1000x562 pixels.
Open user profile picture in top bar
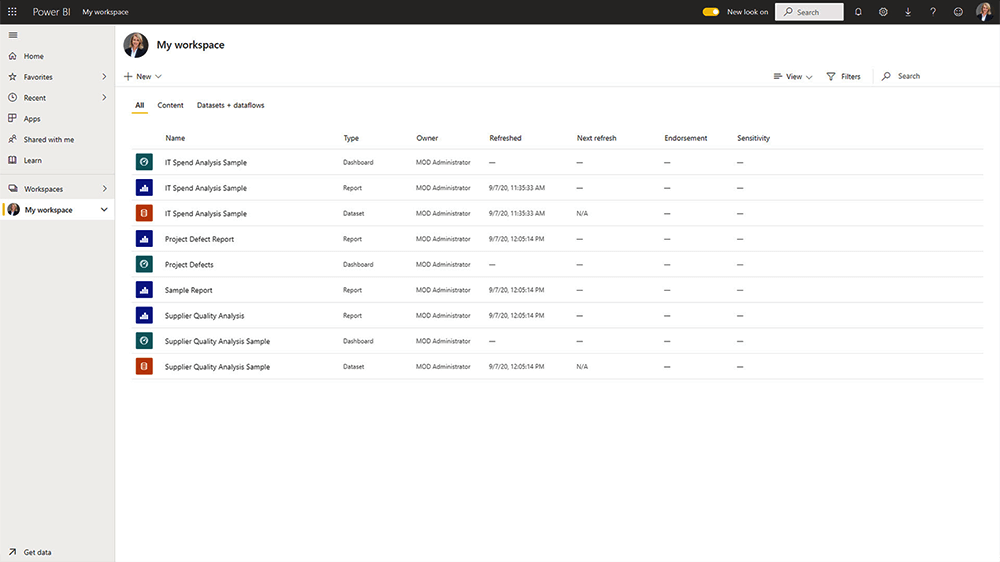click(x=984, y=11)
